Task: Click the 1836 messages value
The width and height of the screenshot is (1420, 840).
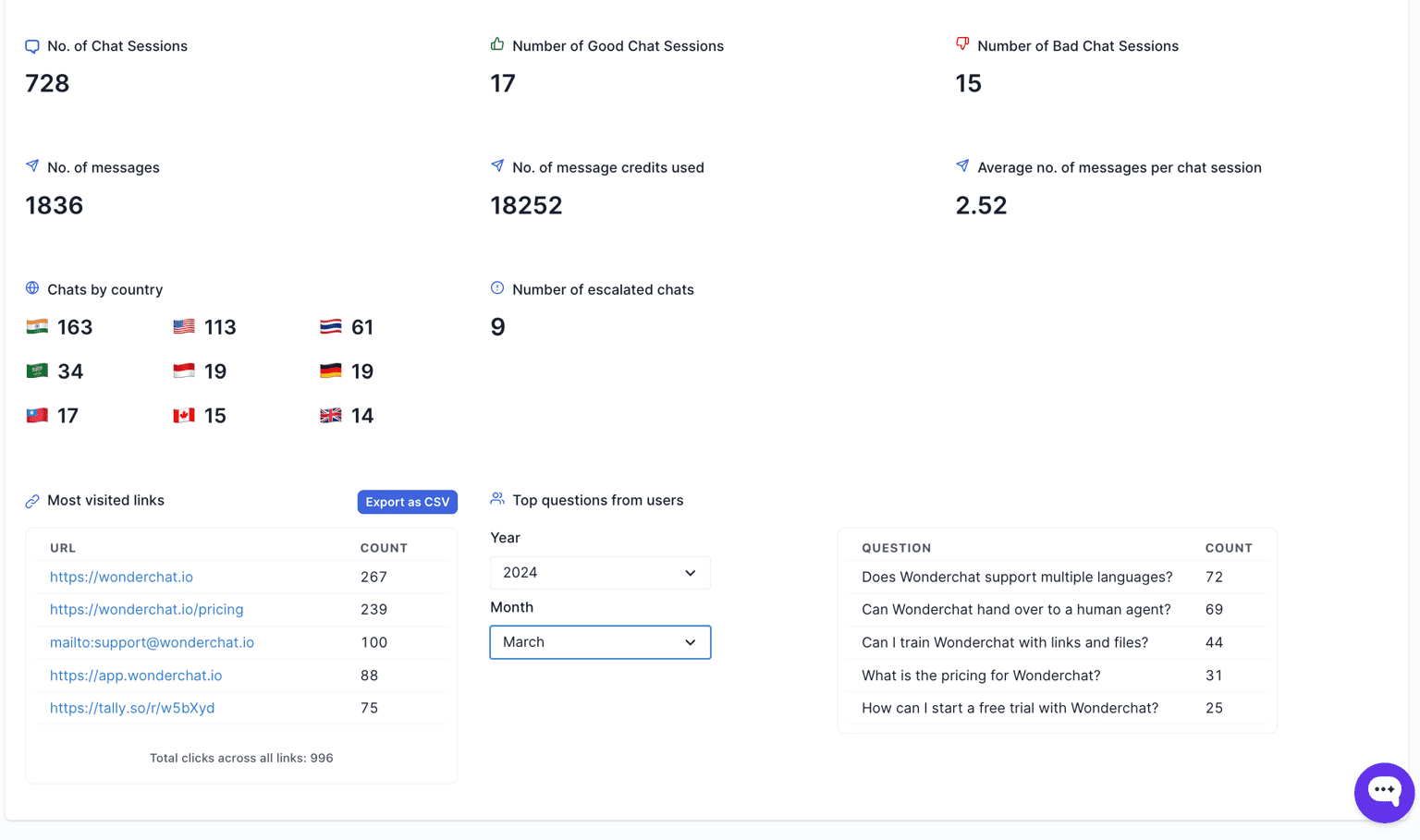Action: [x=55, y=205]
